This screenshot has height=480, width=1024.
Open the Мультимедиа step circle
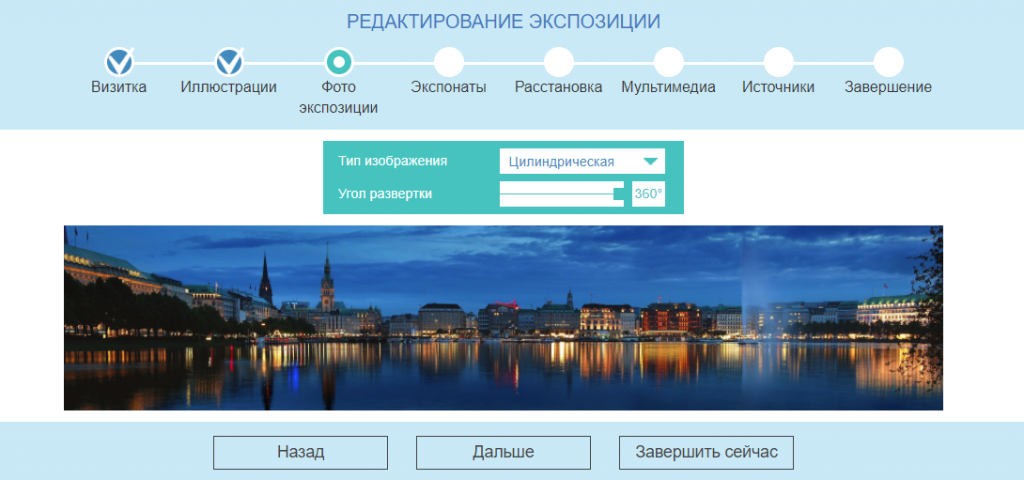pos(668,63)
